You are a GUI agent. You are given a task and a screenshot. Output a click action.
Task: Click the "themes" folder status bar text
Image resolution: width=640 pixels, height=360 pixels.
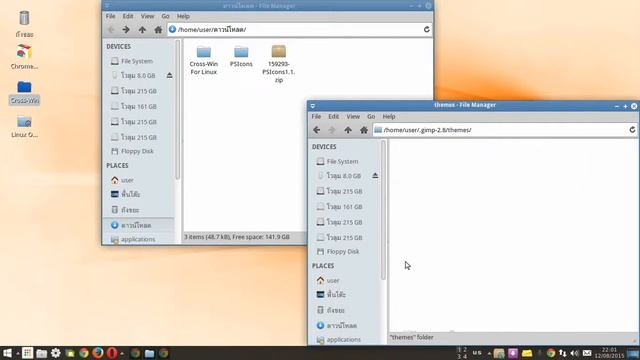point(411,337)
